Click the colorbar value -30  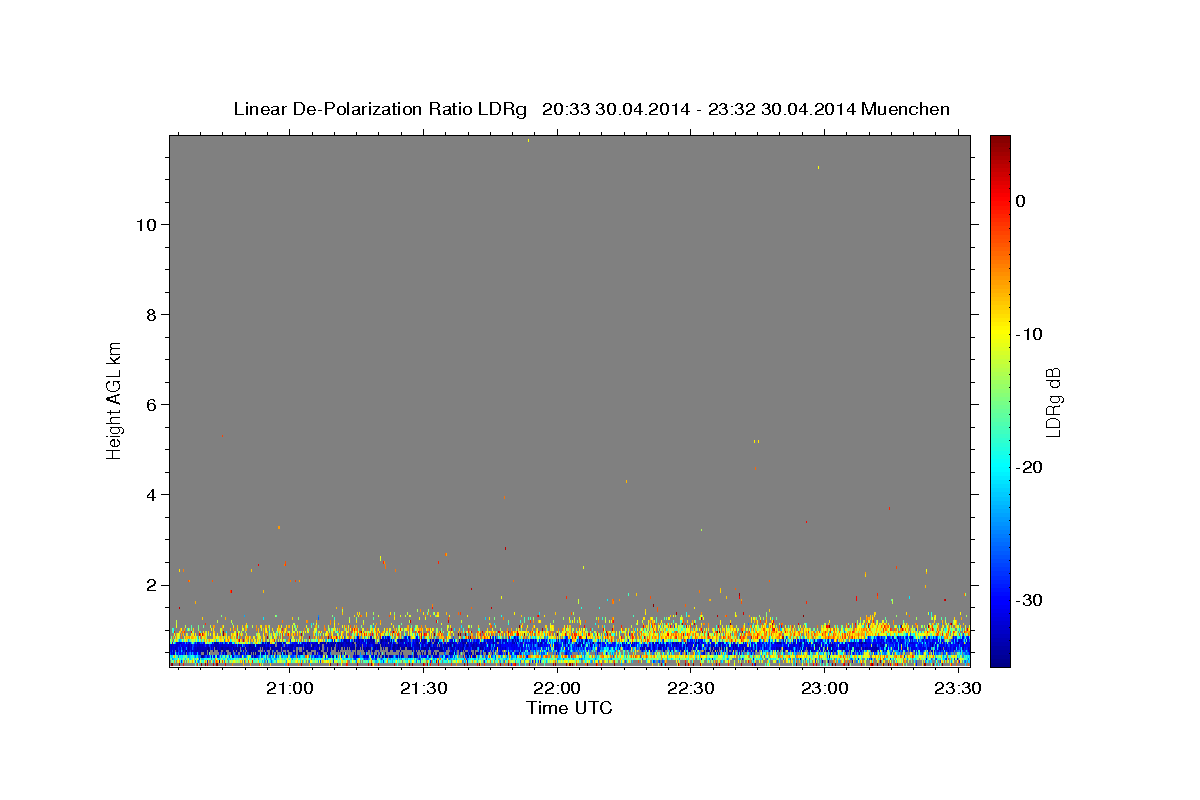click(x=1030, y=600)
